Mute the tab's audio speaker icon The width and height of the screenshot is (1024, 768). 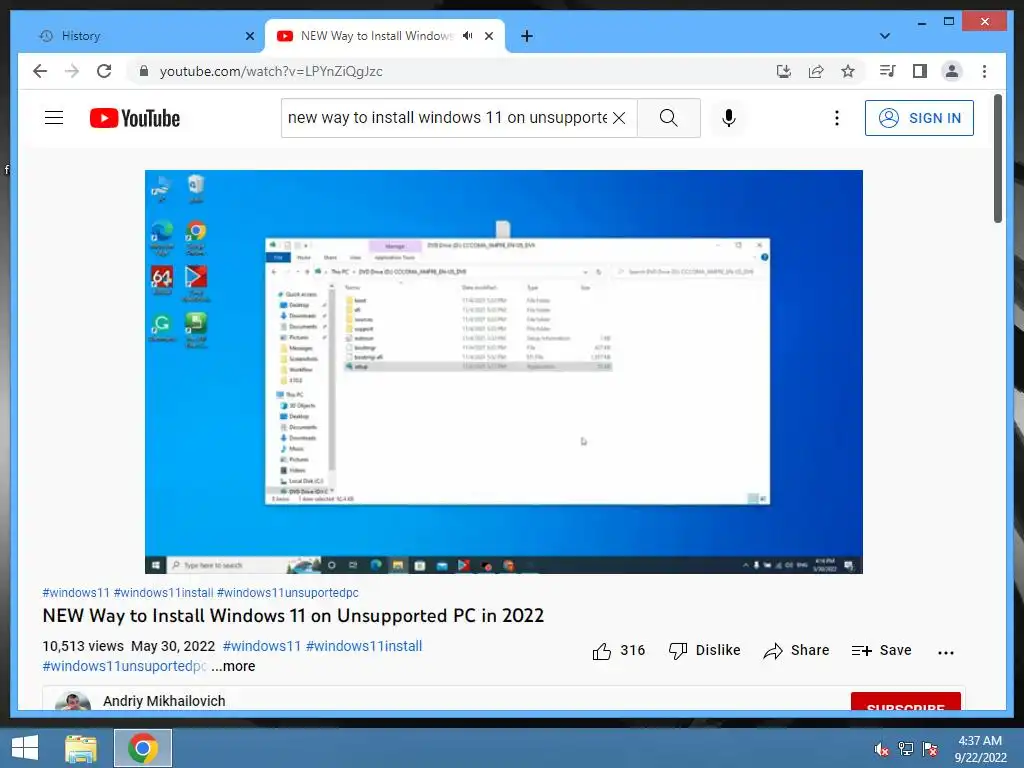coord(468,36)
